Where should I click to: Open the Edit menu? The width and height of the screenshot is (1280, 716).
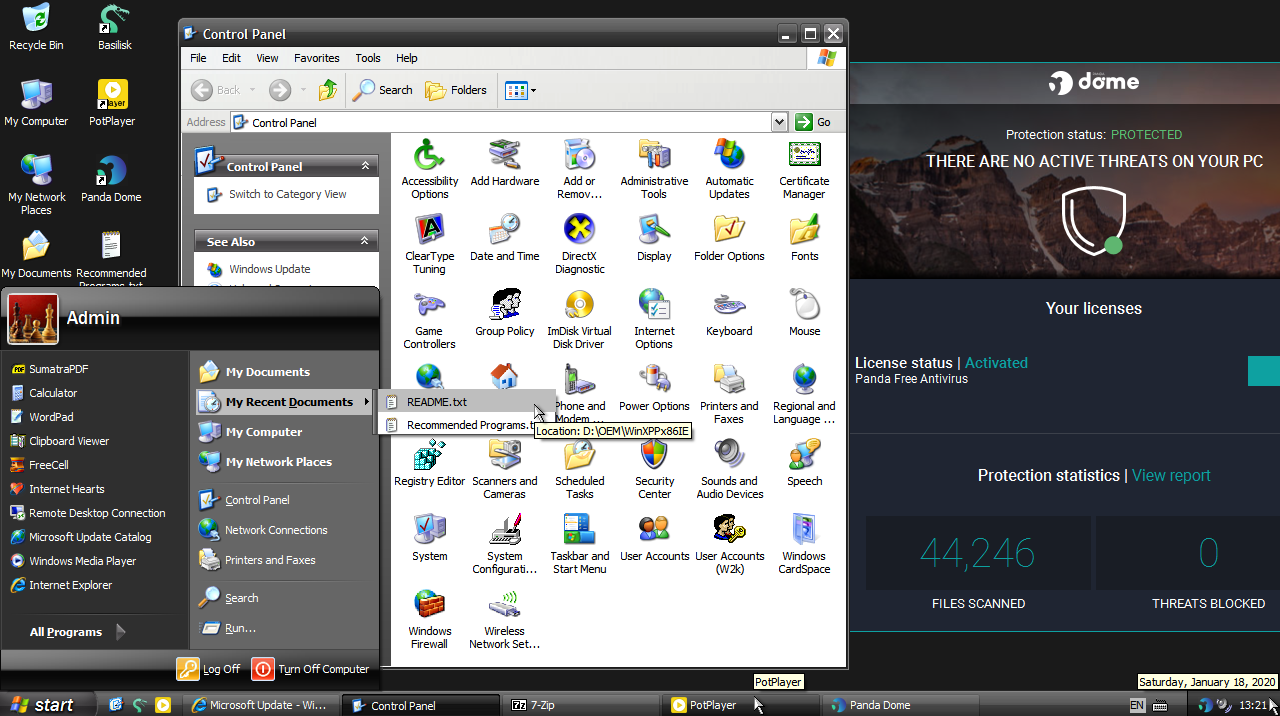pos(231,58)
